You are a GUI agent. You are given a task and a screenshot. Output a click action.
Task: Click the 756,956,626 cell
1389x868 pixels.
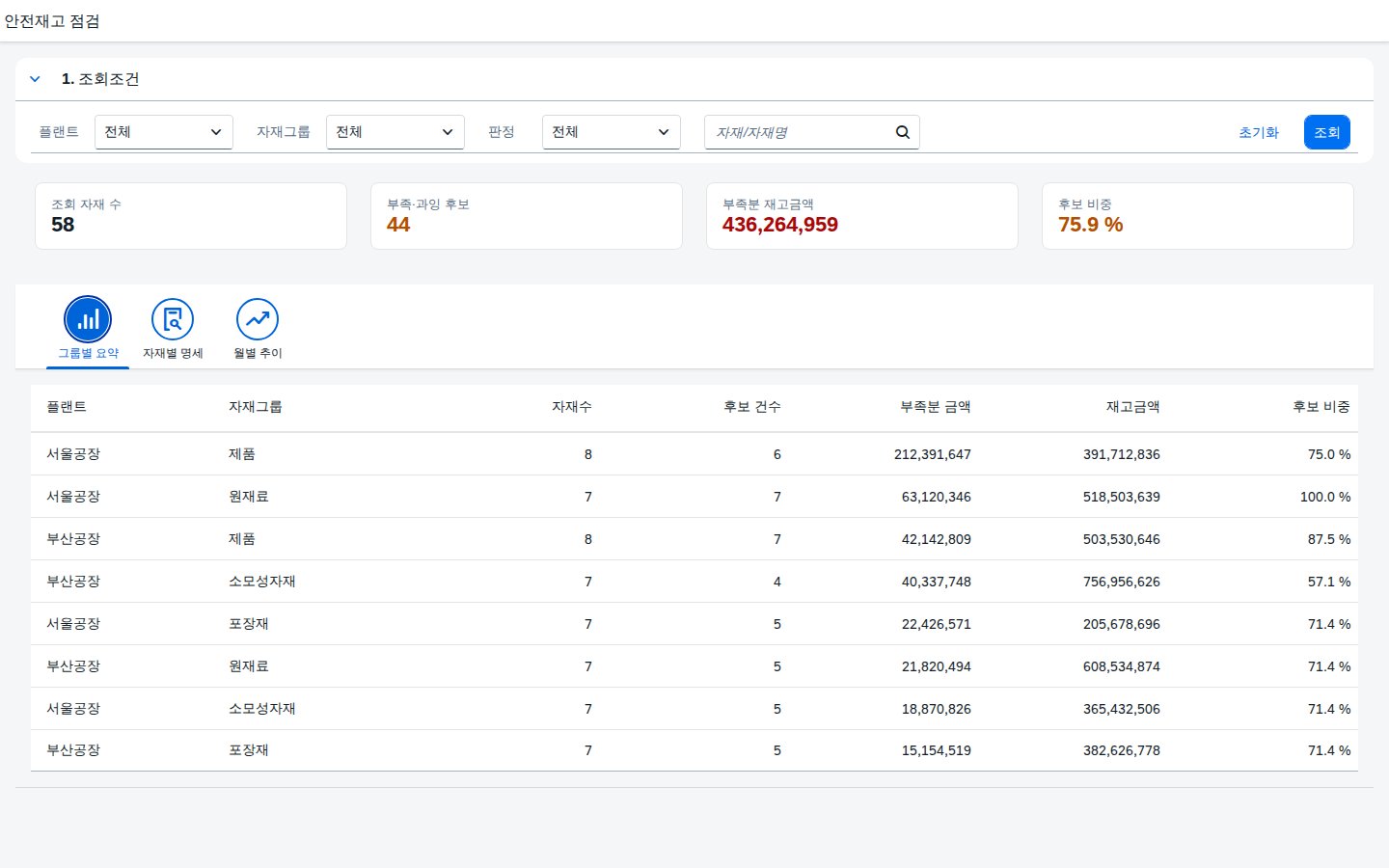click(1122, 582)
